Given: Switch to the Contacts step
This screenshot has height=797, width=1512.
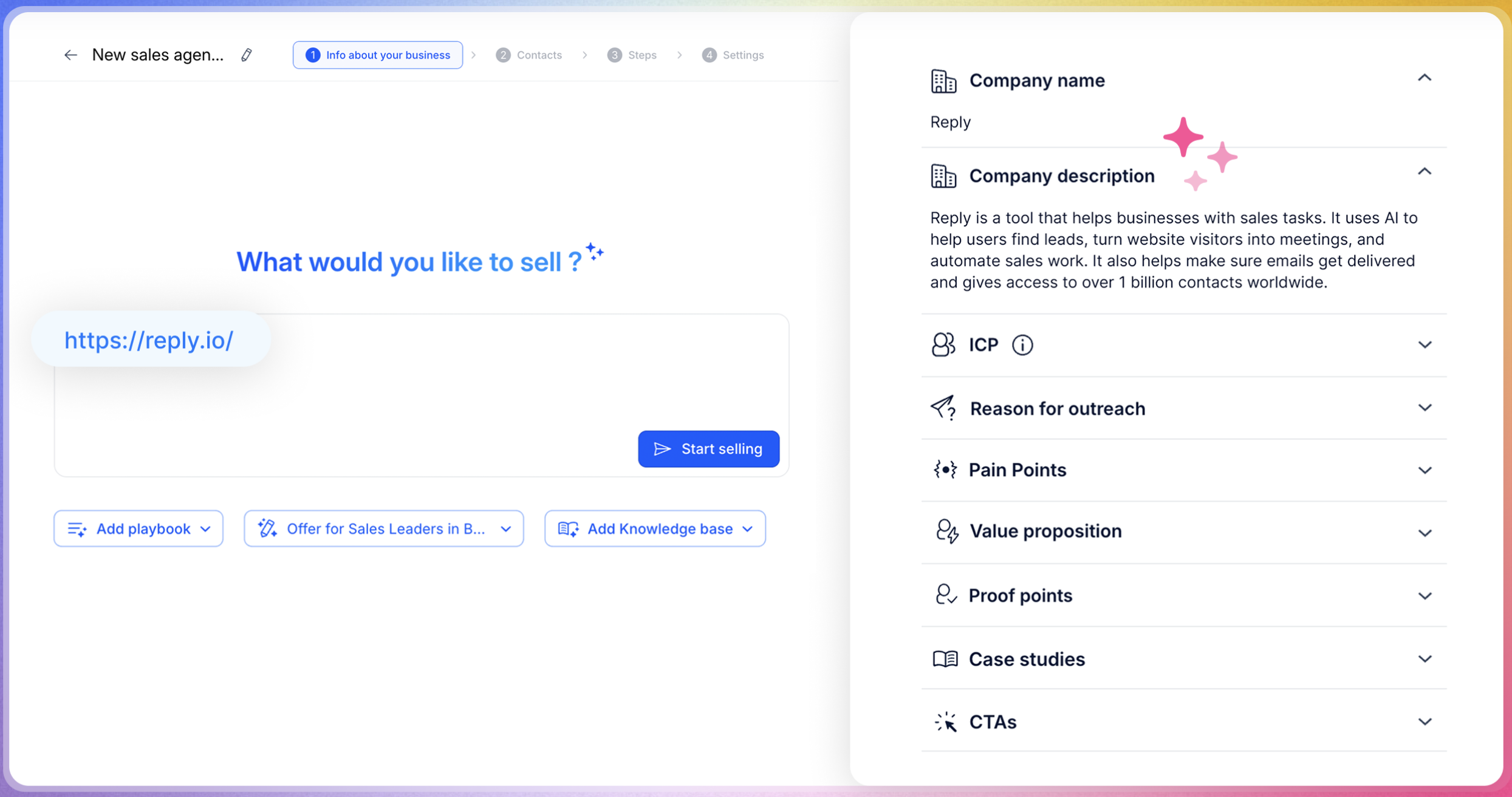Looking at the screenshot, I should click(x=529, y=55).
